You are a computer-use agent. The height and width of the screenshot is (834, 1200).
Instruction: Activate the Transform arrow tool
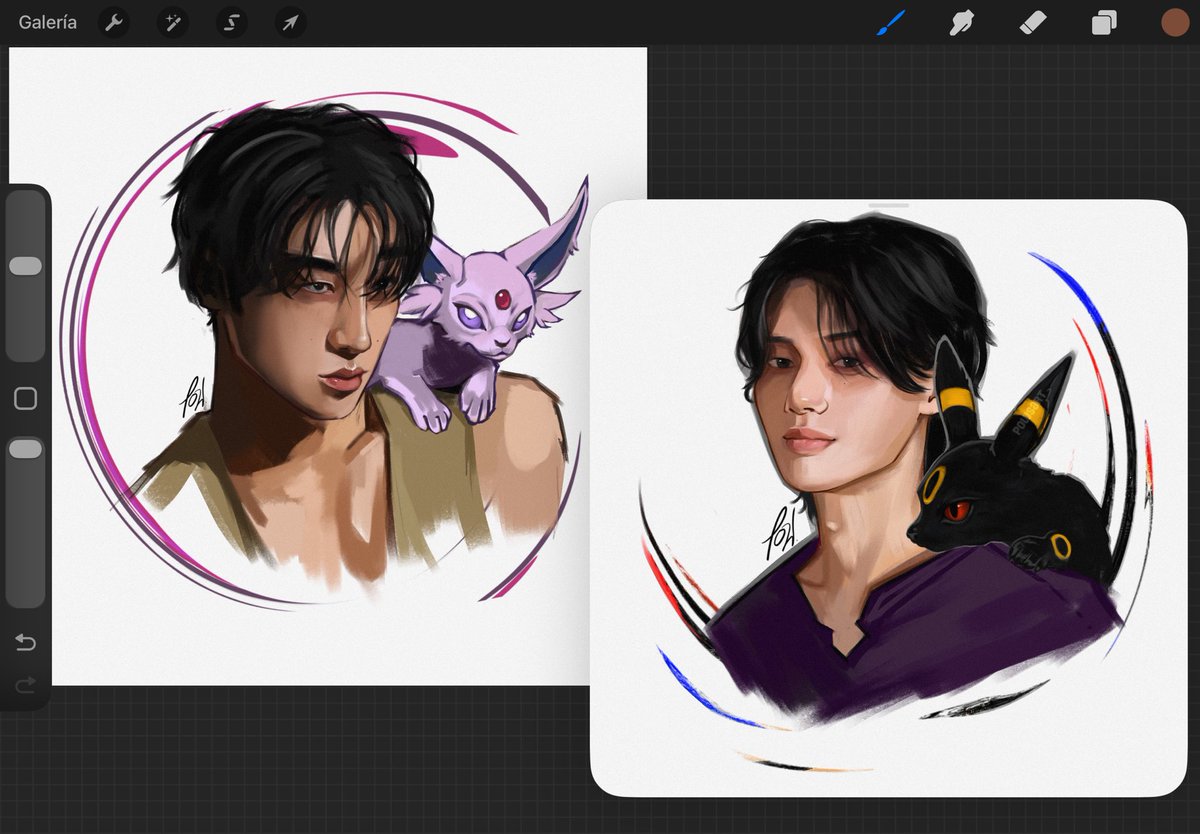(290, 22)
